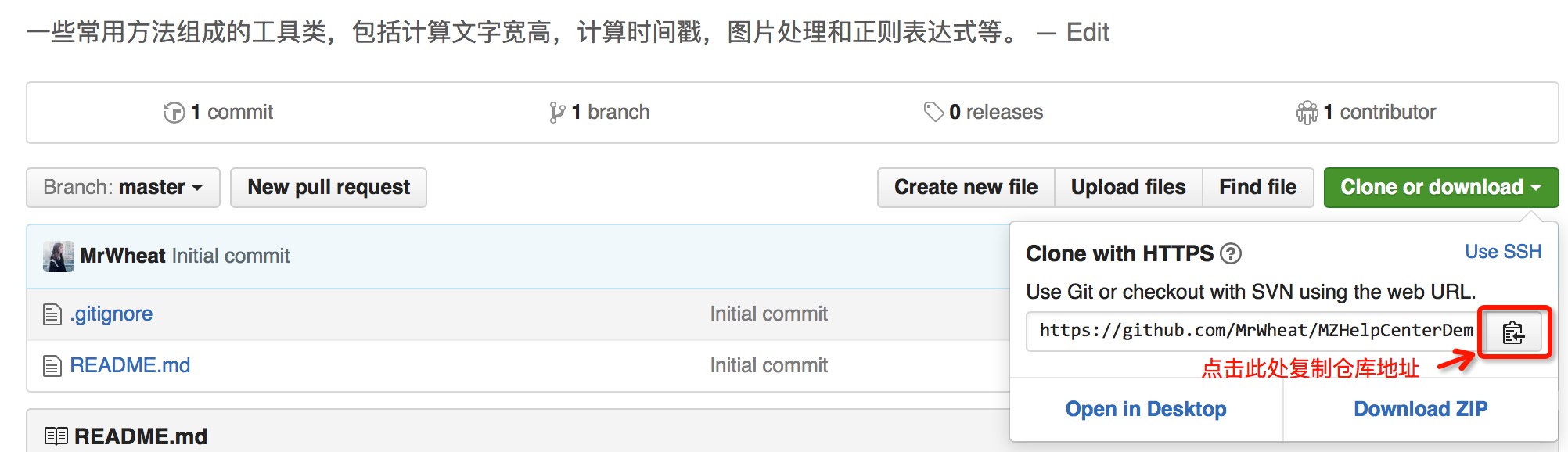Collapse the Clone or download dropdown
The height and width of the screenshot is (452, 1568).
(x=1440, y=188)
